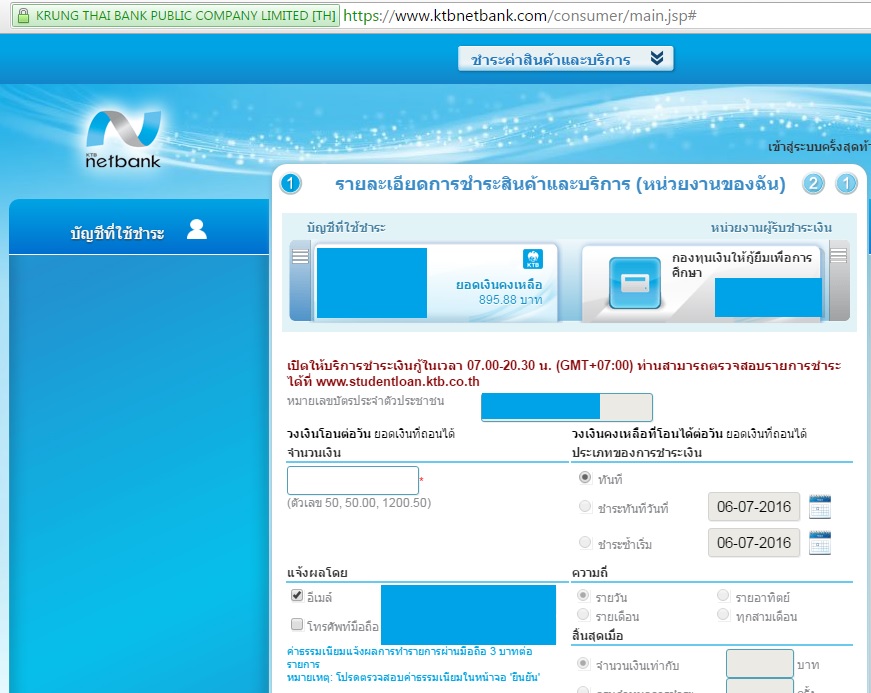Click the far-right step 1 circle icon
This screenshot has width=871, height=693.
[847, 184]
